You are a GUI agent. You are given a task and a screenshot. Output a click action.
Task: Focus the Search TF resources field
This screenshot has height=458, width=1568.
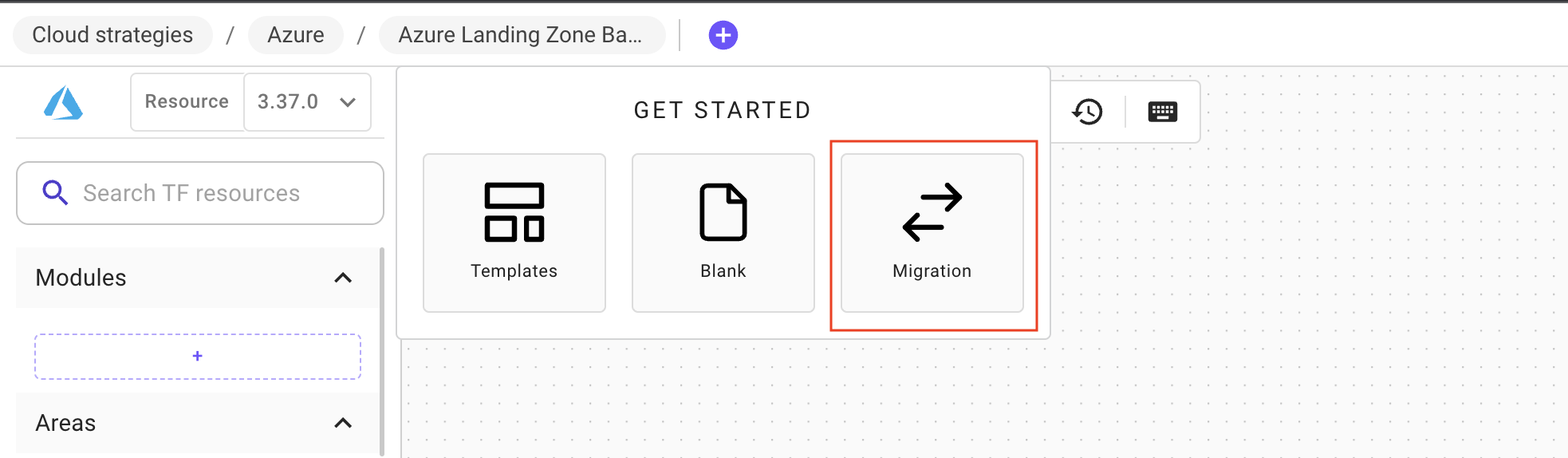coord(215,193)
